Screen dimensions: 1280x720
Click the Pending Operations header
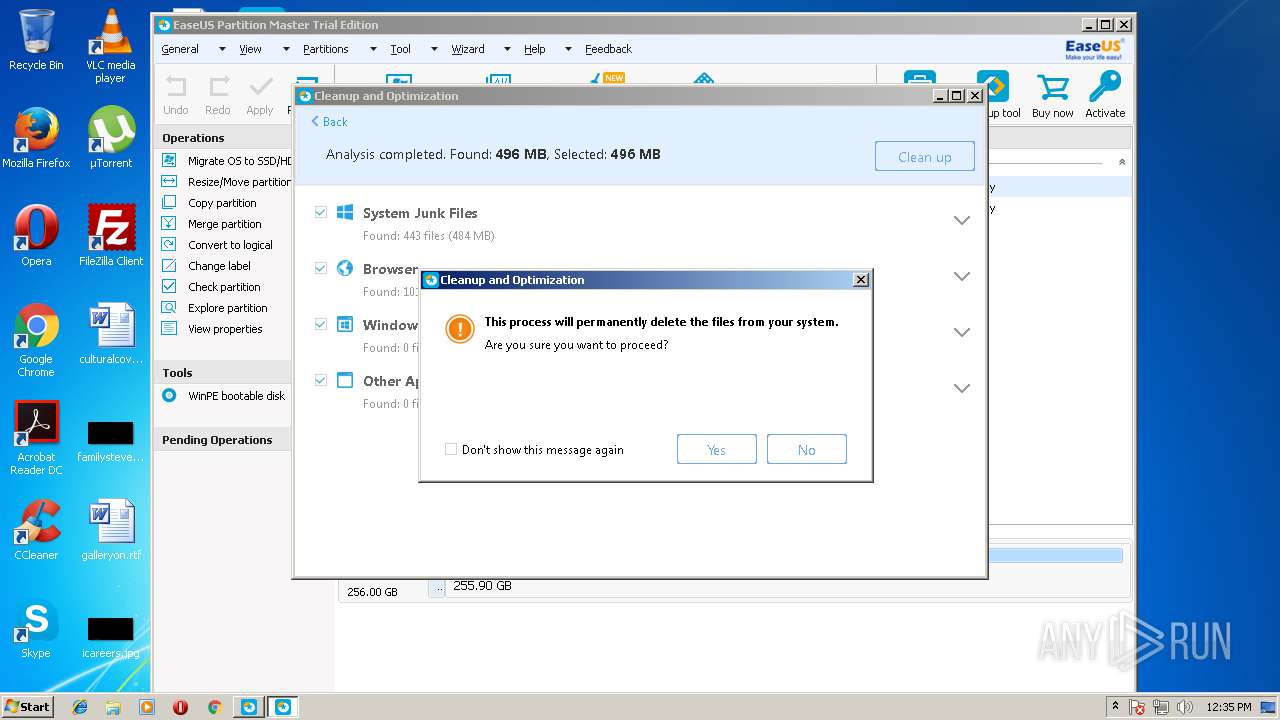point(217,440)
